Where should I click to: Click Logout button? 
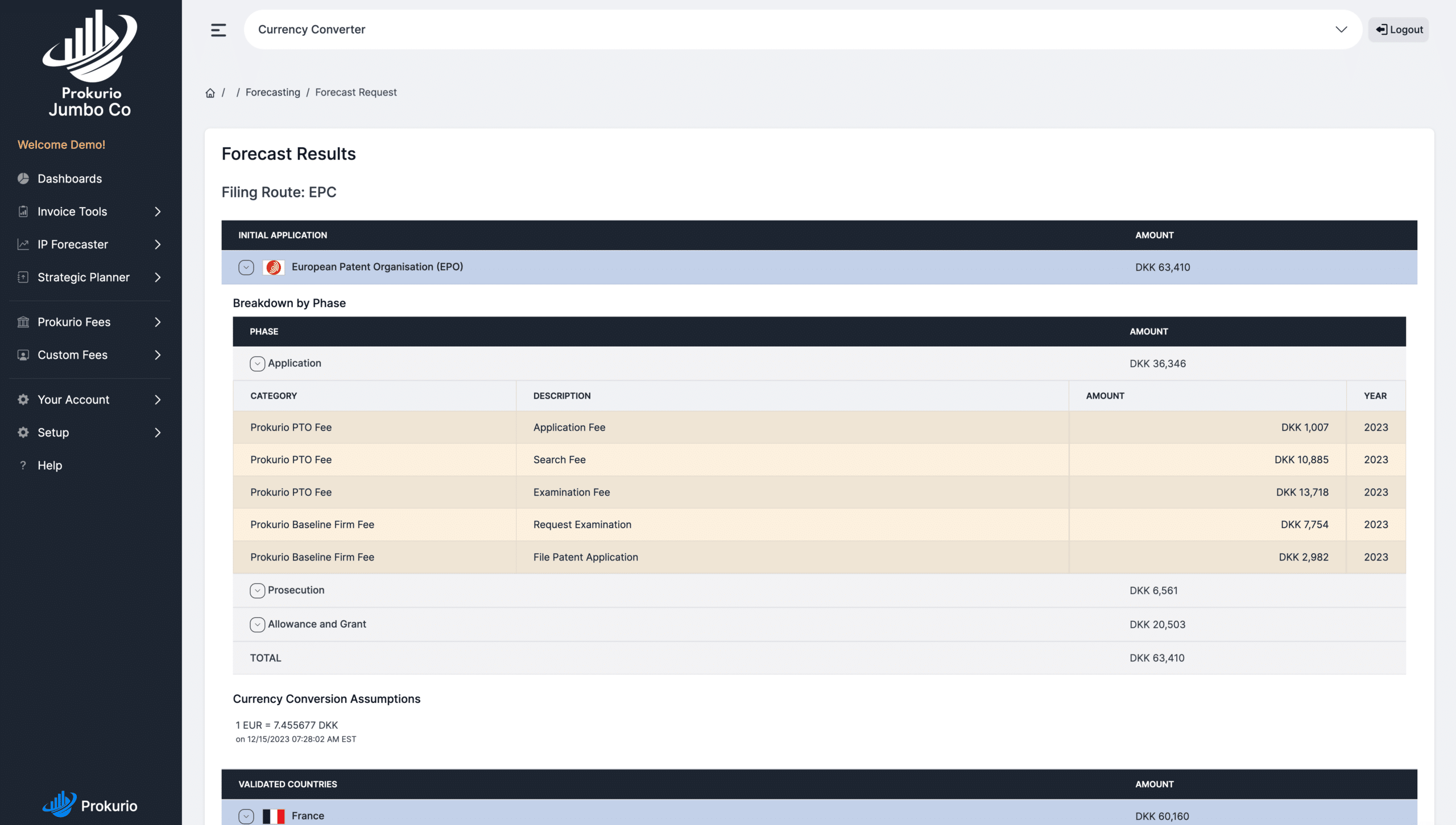click(x=1400, y=29)
